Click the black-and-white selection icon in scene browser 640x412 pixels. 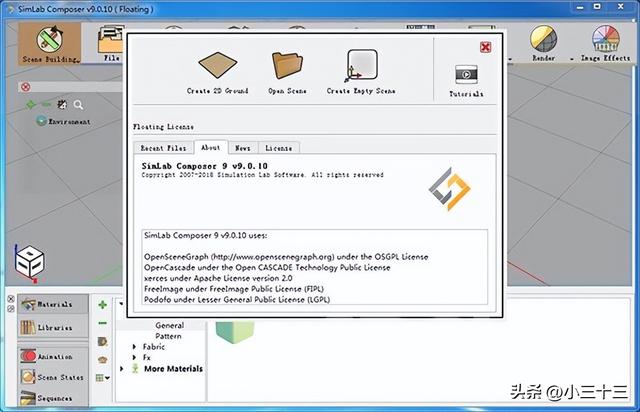[x=62, y=105]
